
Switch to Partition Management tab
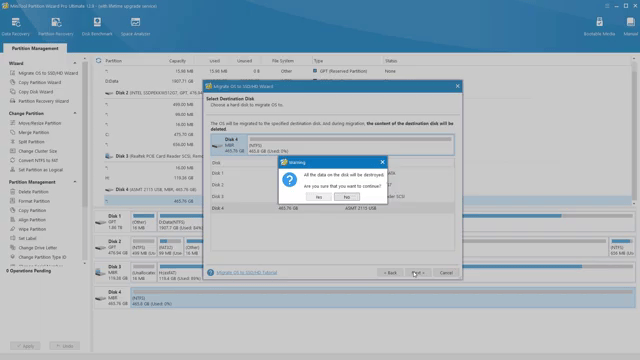pos(35,48)
